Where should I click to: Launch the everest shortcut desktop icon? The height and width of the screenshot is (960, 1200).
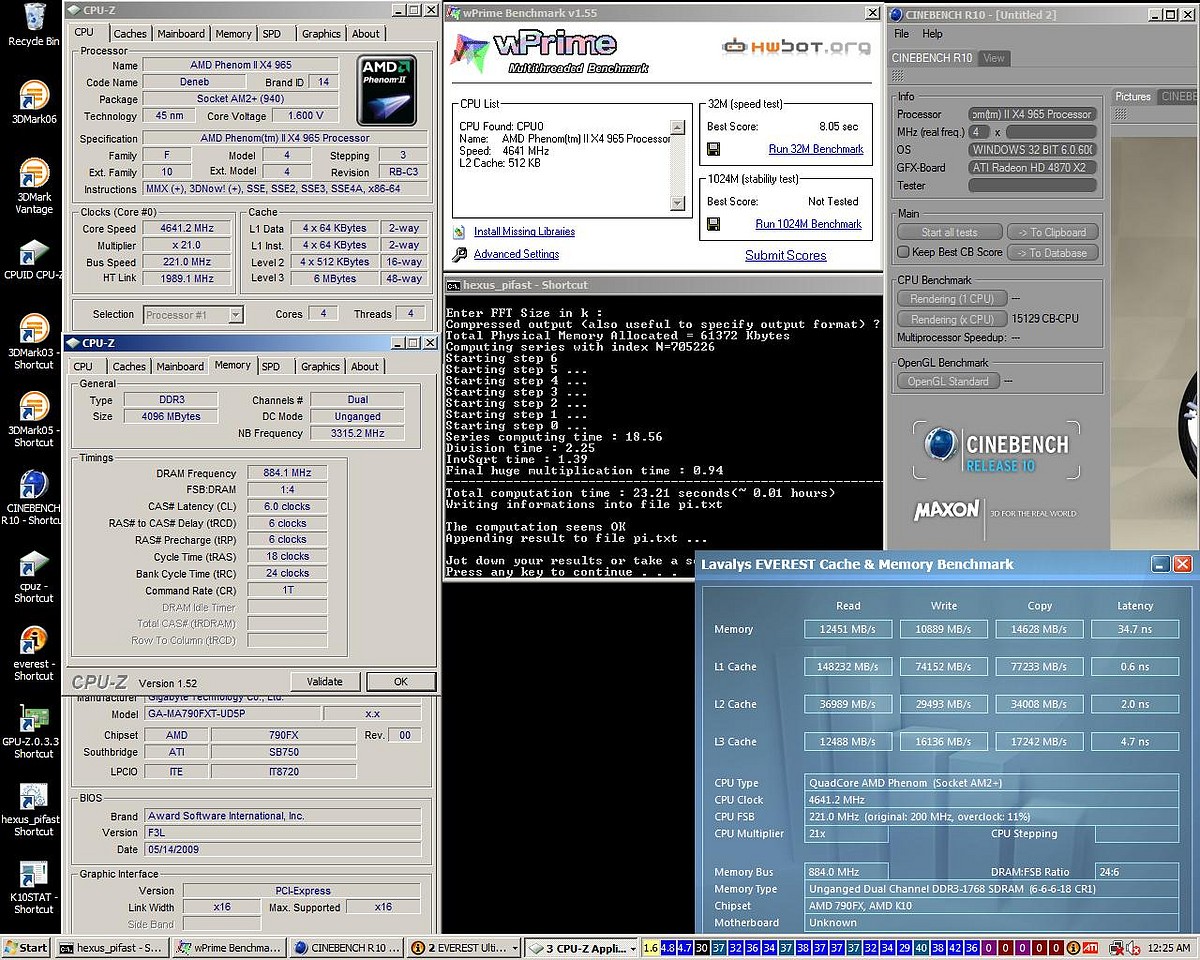pos(33,654)
